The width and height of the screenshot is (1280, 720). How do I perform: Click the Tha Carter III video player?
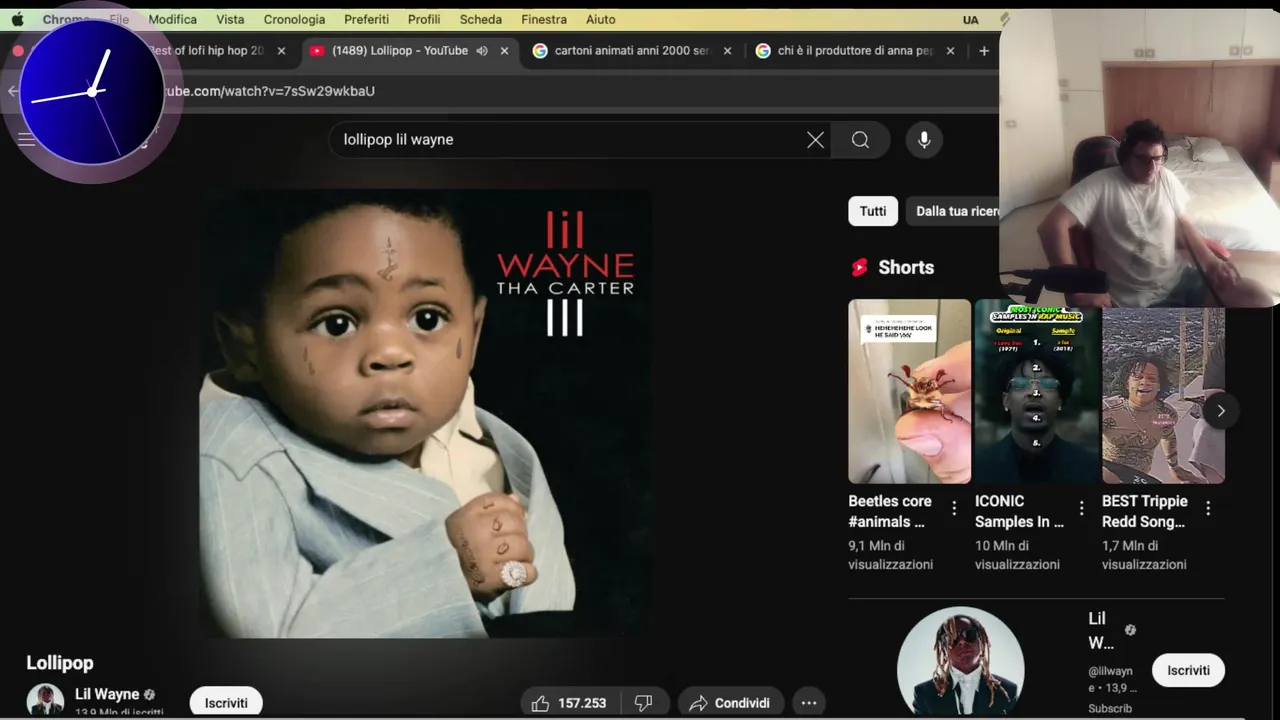click(425, 413)
